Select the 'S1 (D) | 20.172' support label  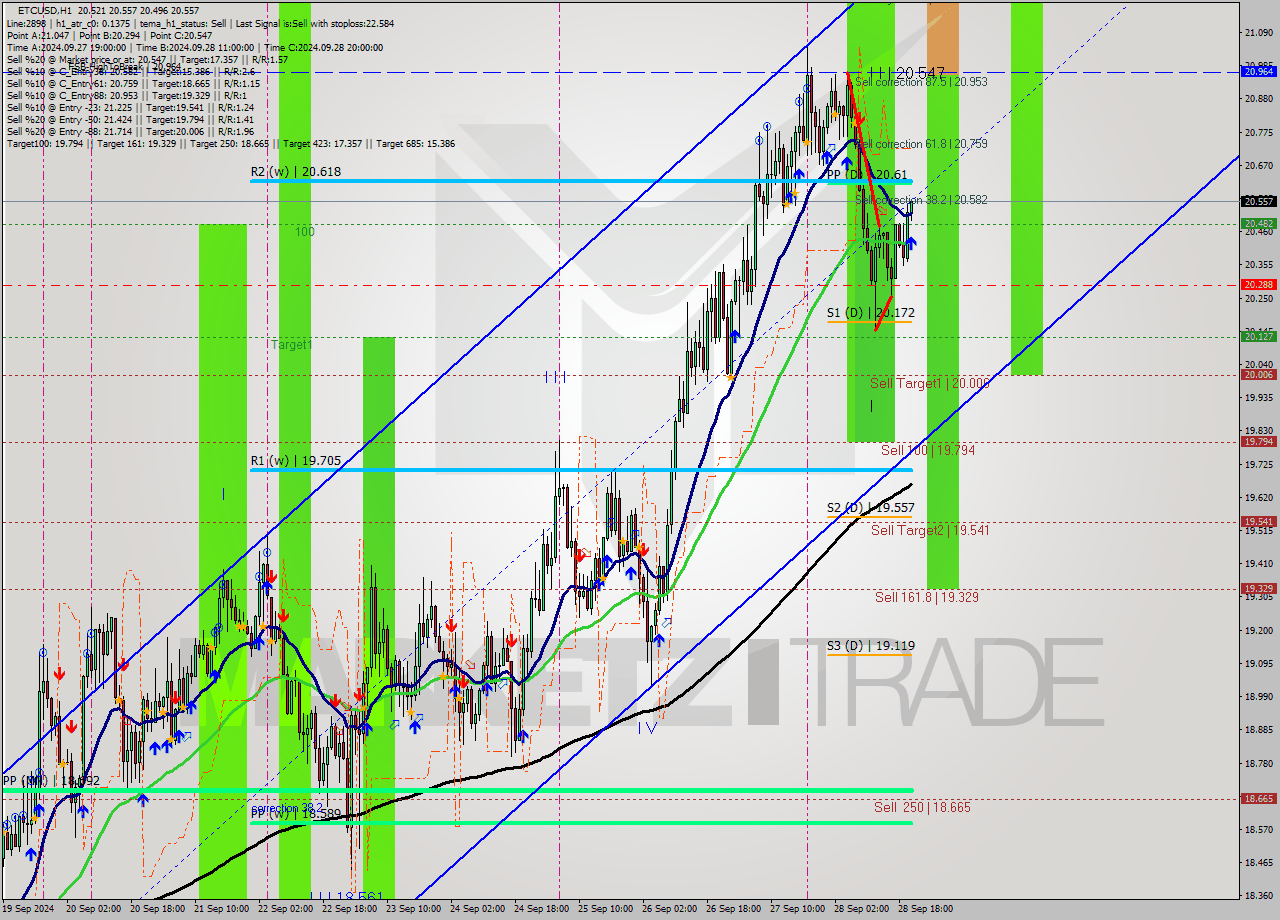[x=870, y=313]
